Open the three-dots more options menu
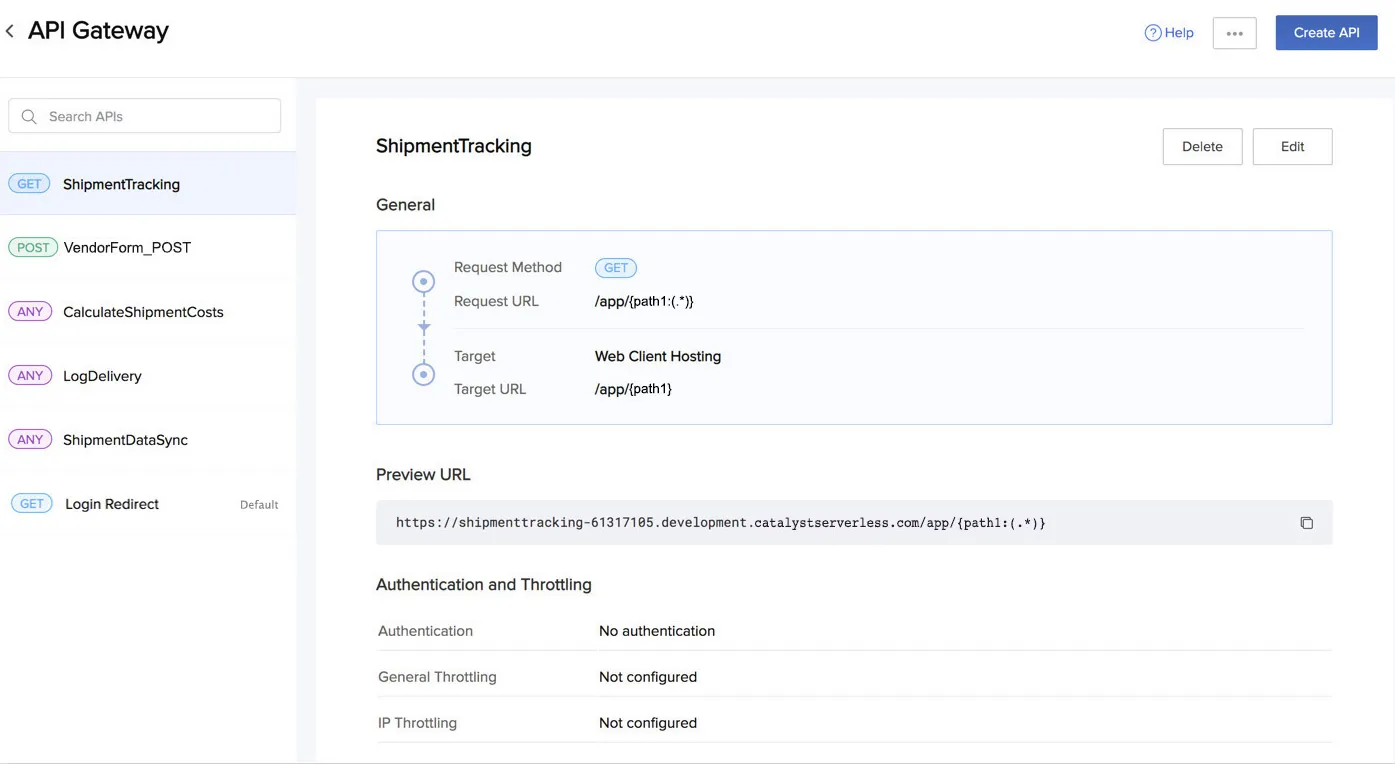This screenshot has height=764, width=1395. point(1234,33)
